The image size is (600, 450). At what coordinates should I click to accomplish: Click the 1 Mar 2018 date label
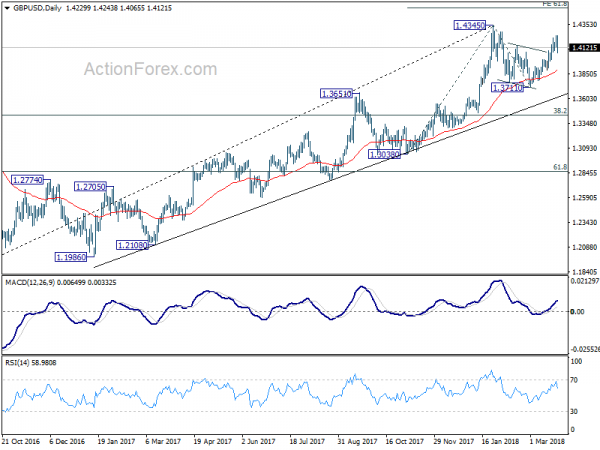(547, 441)
